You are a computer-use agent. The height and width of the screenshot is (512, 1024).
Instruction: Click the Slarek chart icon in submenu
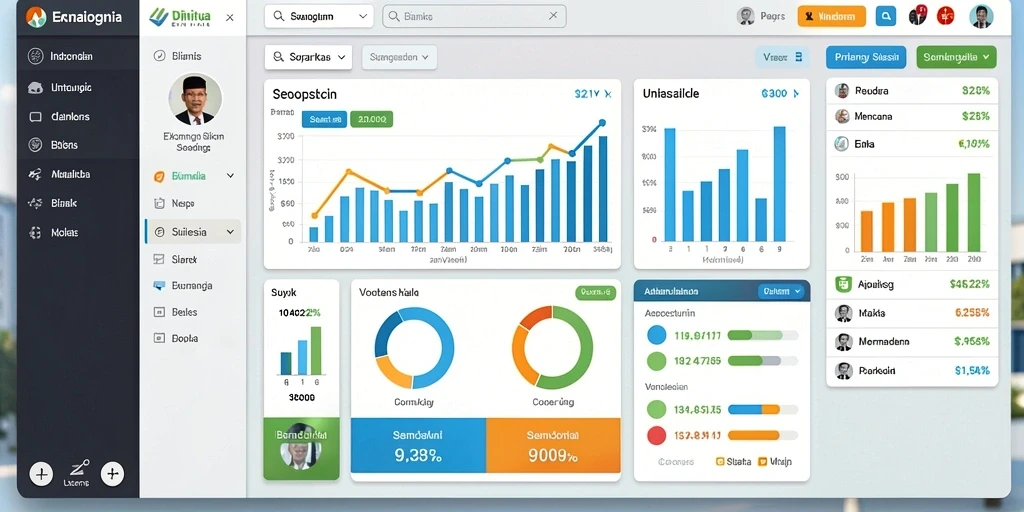tap(159, 259)
